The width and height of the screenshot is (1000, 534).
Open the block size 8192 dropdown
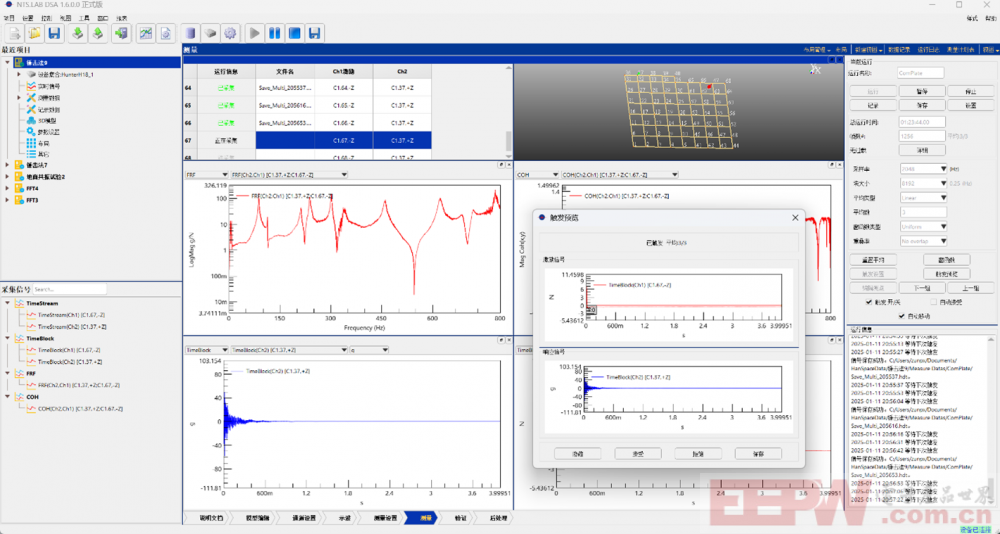tap(923, 184)
